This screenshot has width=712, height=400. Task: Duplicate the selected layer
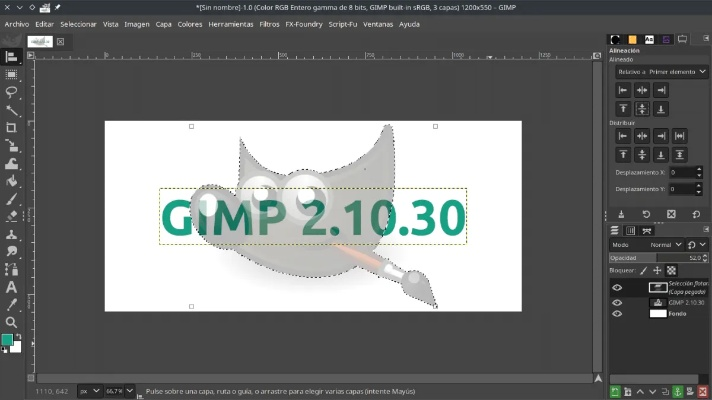[x=665, y=392]
